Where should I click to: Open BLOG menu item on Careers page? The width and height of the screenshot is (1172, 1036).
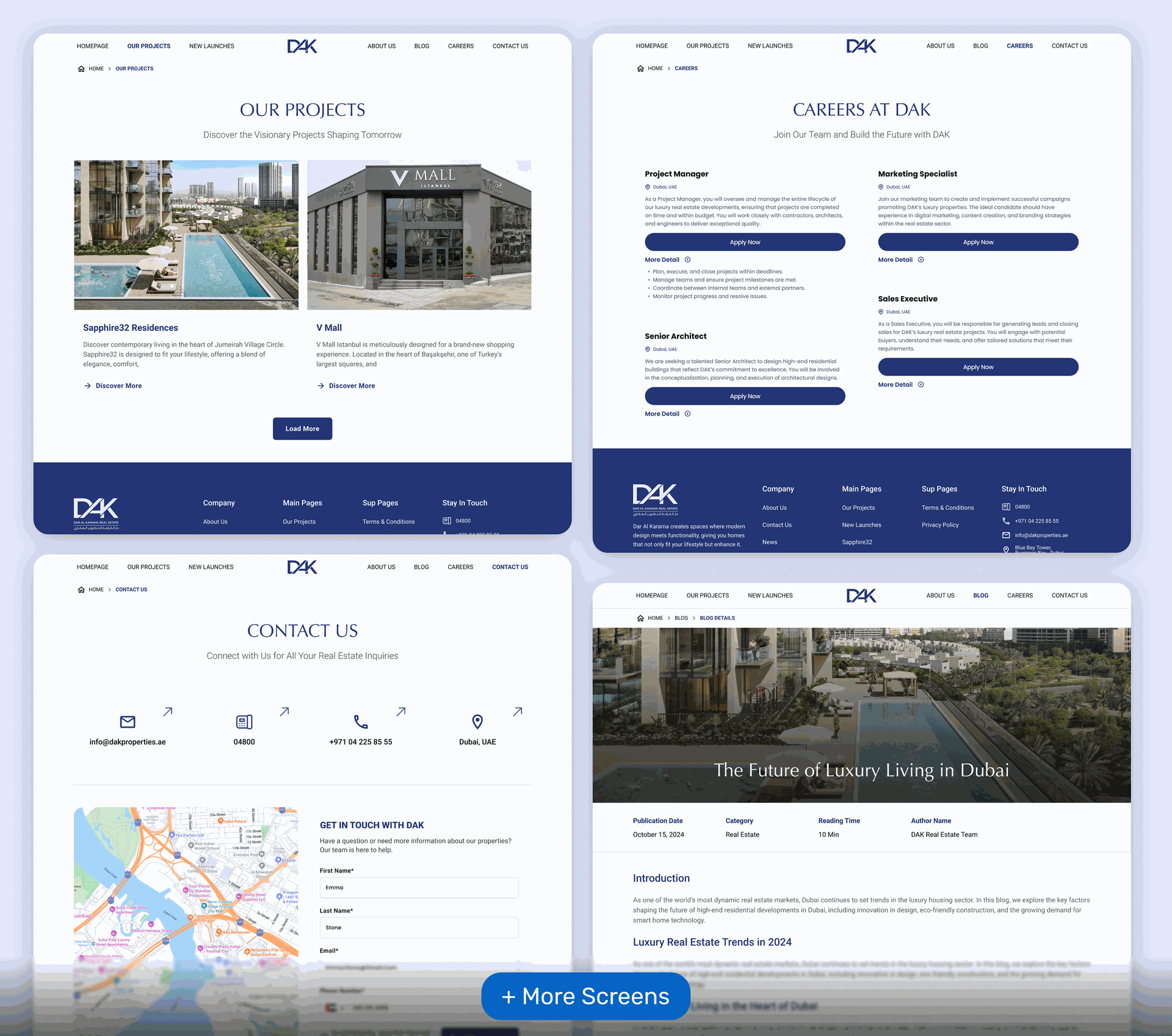(x=980, y=46)
